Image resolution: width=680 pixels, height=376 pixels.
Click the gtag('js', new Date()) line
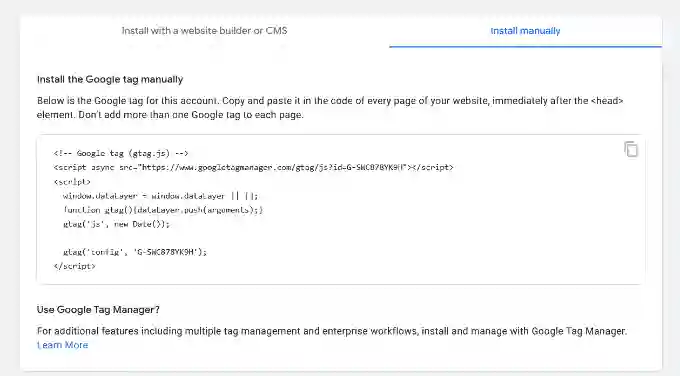tap(116, 224)
